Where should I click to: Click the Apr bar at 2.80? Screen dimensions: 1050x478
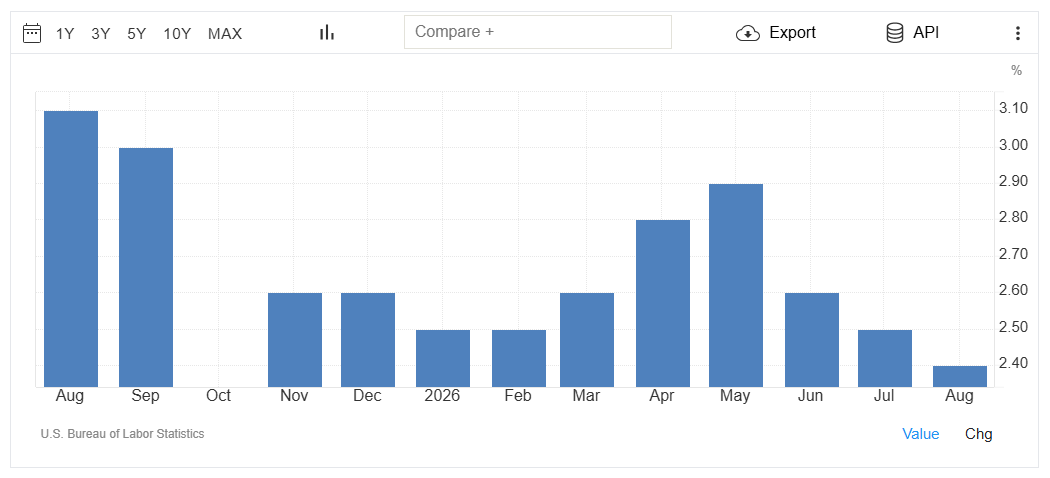(x=663, y=303)
